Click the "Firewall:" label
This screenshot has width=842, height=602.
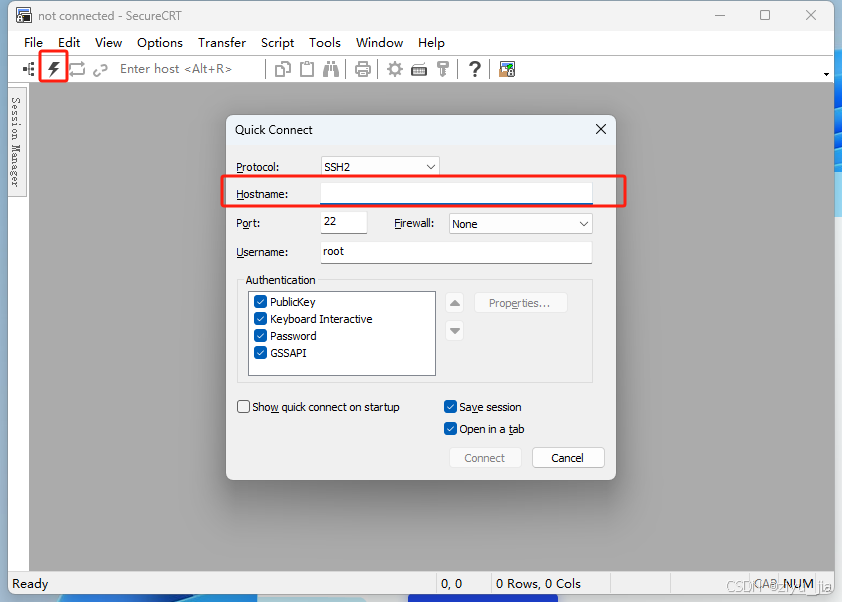tap(414, 223)
